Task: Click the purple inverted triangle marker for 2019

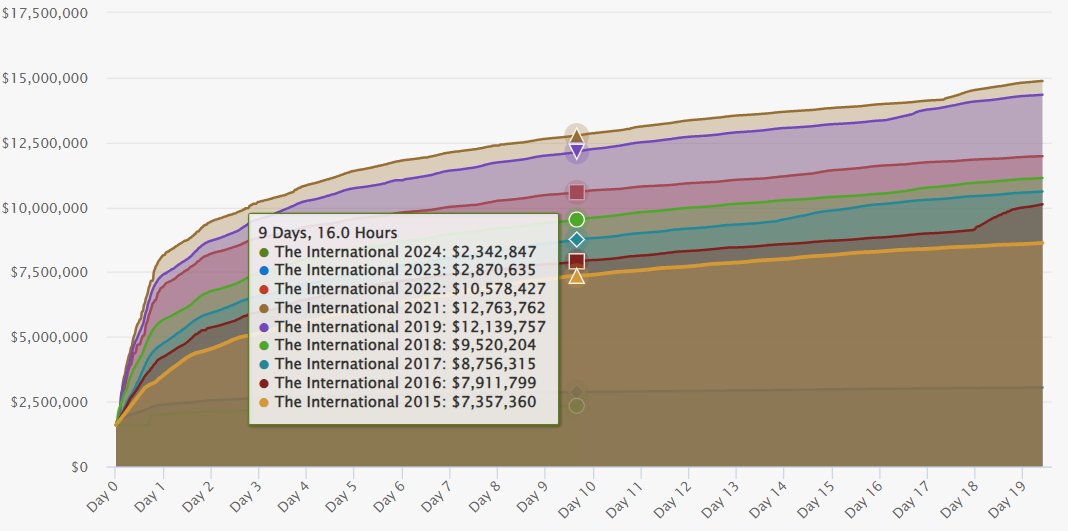Action: pyautogui.click(x=576, y=150)
